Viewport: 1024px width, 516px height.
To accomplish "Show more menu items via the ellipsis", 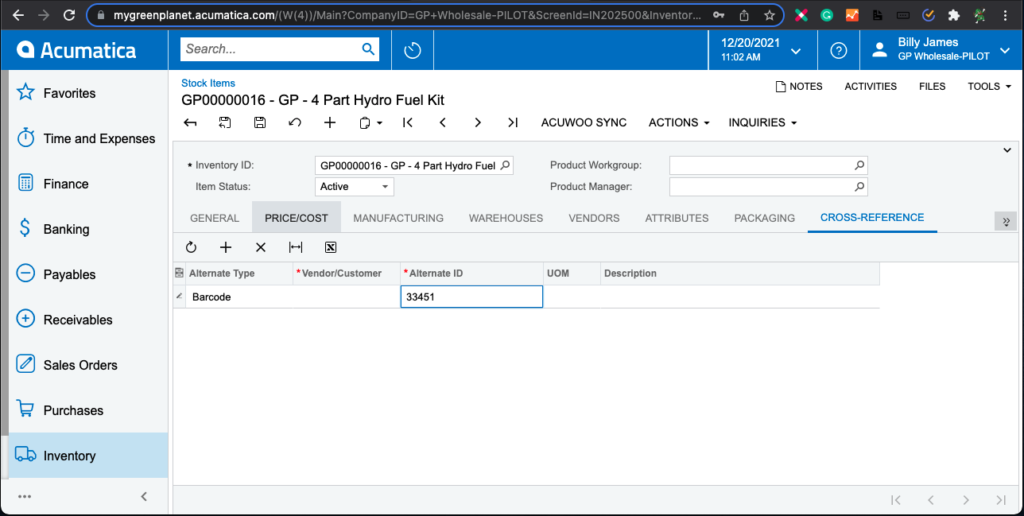I will [25, 496].
